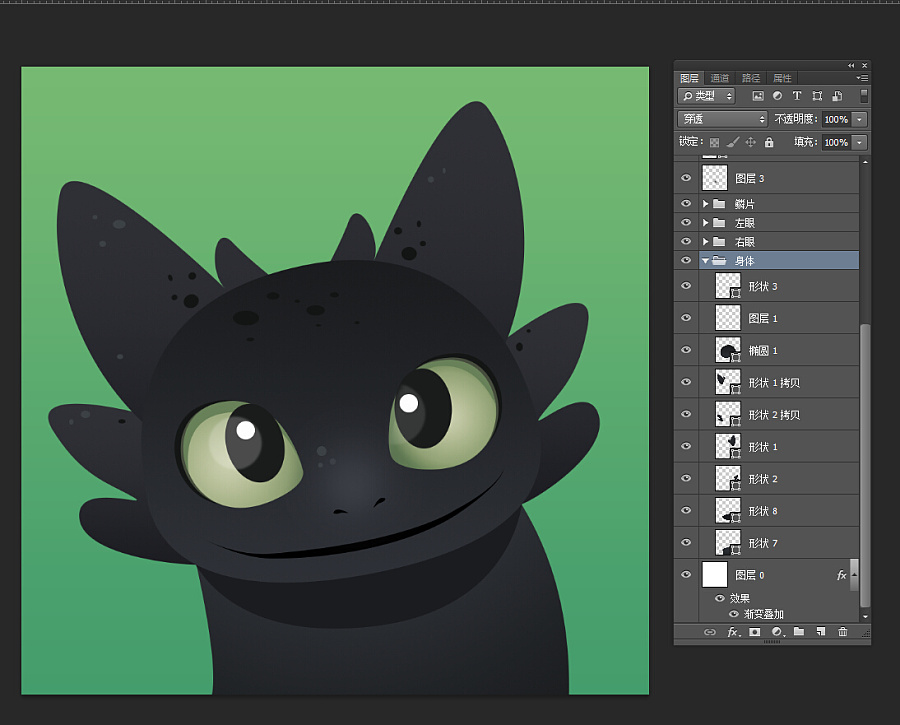The width and height of the screenshot is (900, 725).
Task: Toggle the layer filtering switch on/off
Action: click(x=864, y=95)
